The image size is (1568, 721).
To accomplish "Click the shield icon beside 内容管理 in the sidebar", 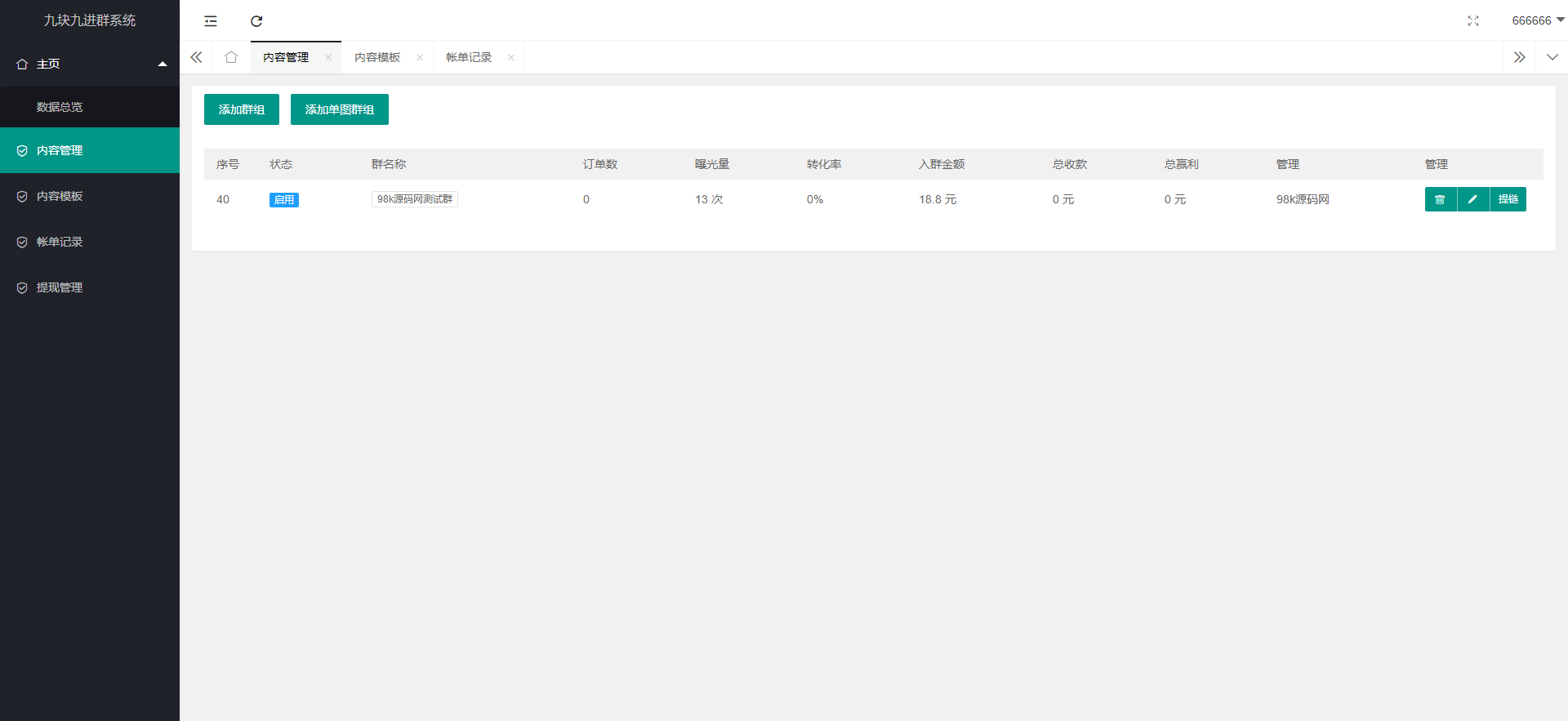I will click(x=22, y=150).
